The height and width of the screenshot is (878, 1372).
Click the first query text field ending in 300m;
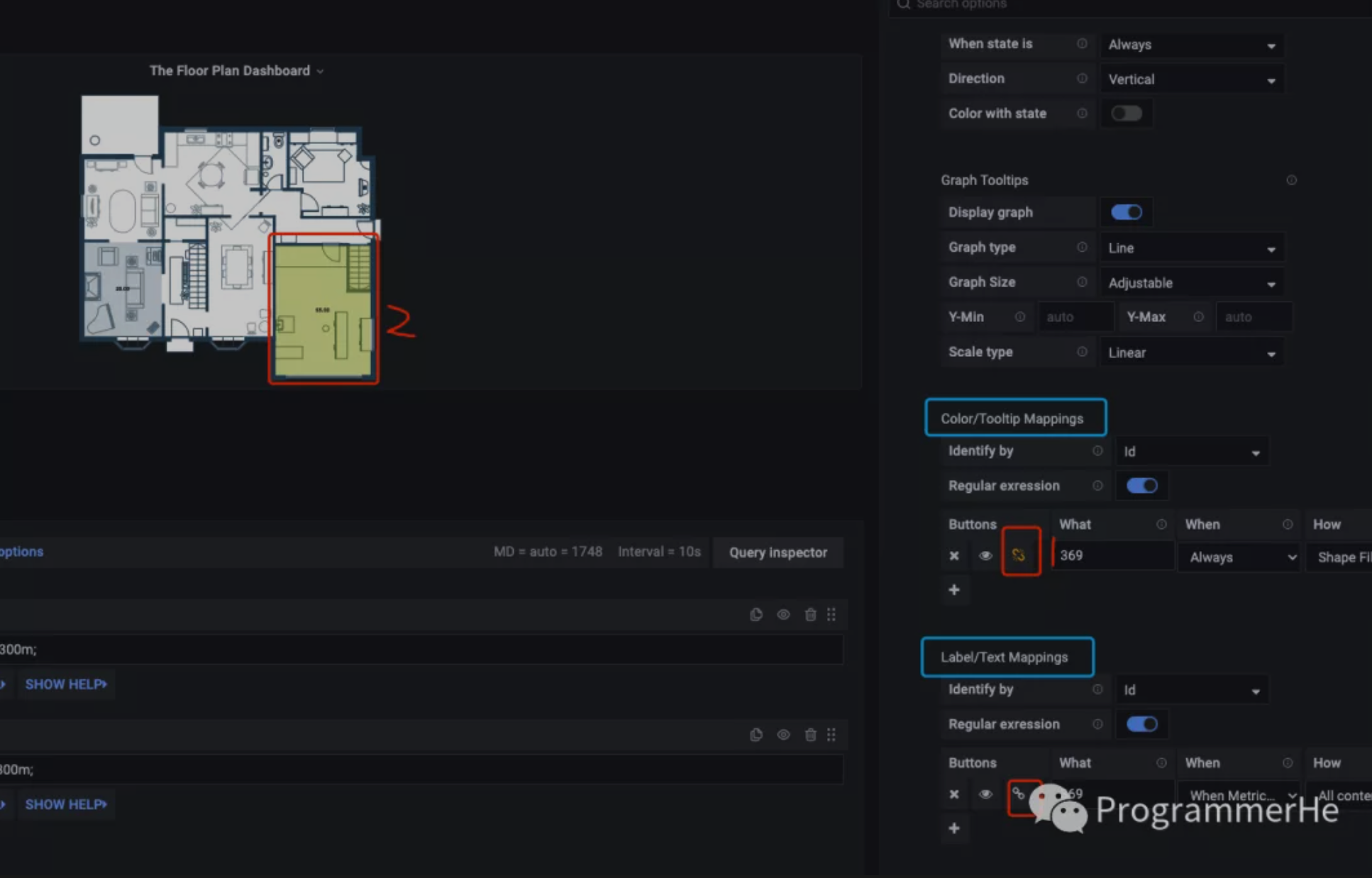421,650
